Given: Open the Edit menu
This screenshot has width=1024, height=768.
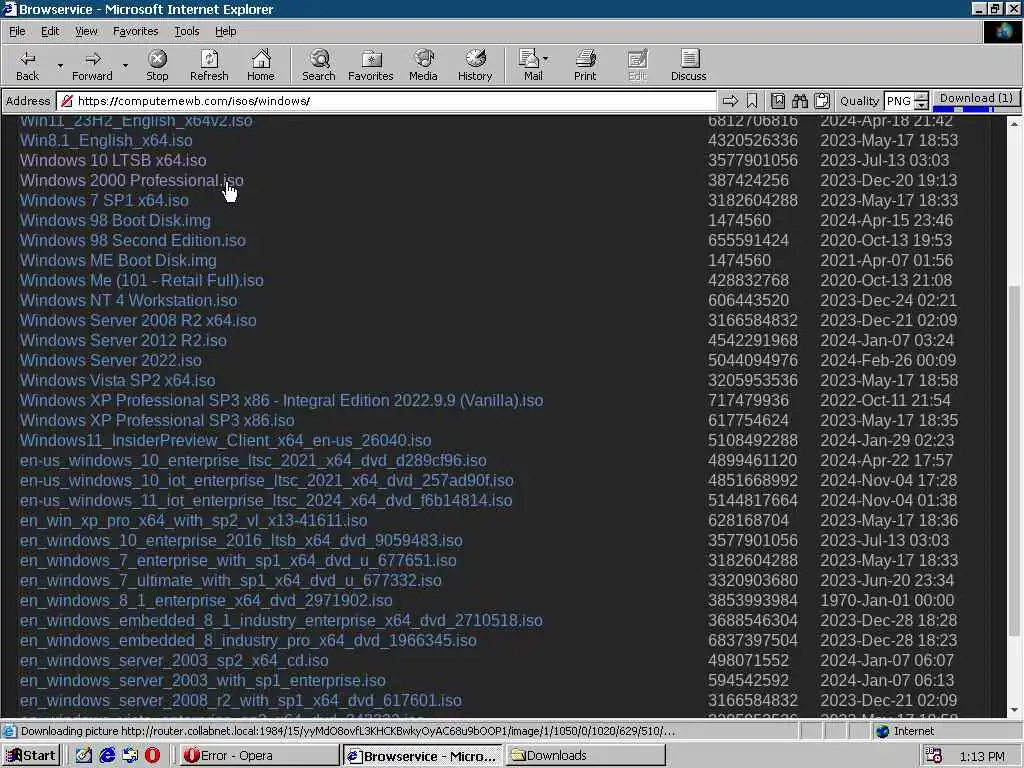Looking at the screenshot, I should pos(50,31).
